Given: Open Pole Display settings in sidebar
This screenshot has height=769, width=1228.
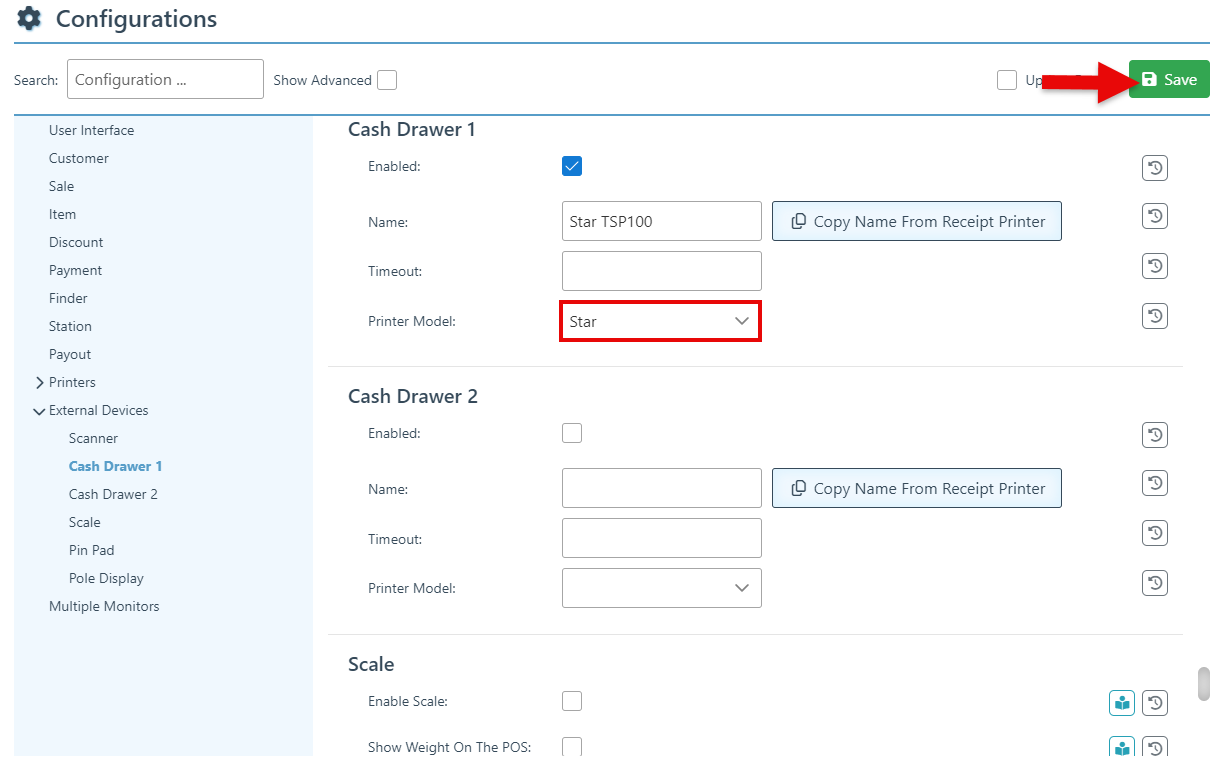Looking at the screenshot, I should (106, 578).
